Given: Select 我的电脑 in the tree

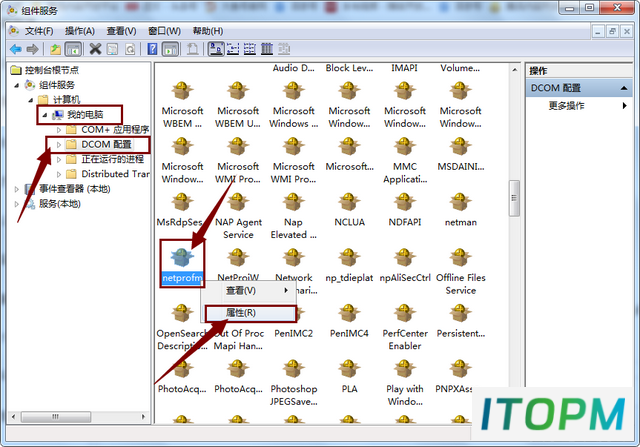Looking at the screenshot, I should point(85,115).
